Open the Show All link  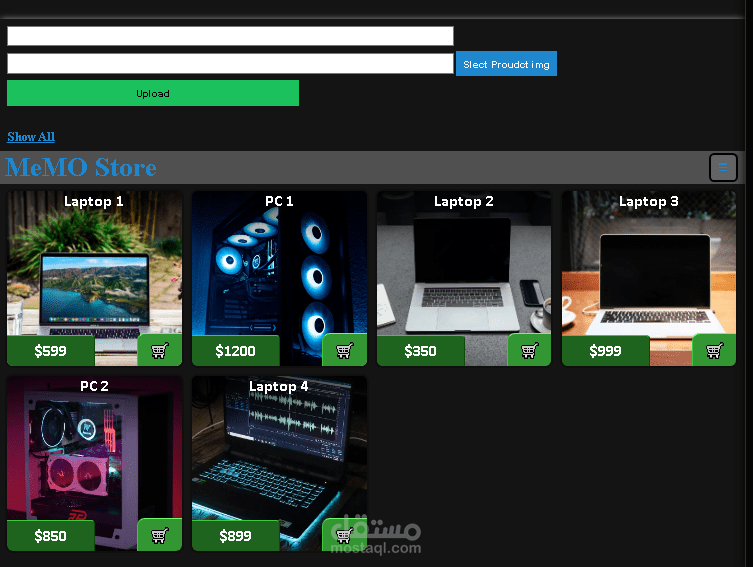click(x=31, y=137)
